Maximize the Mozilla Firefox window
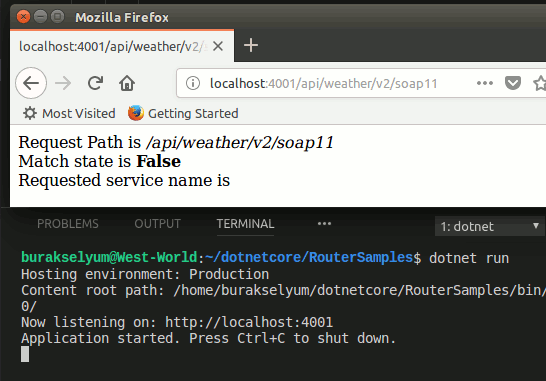This screenshot has width=546, height=381. (x=57, y=16)
